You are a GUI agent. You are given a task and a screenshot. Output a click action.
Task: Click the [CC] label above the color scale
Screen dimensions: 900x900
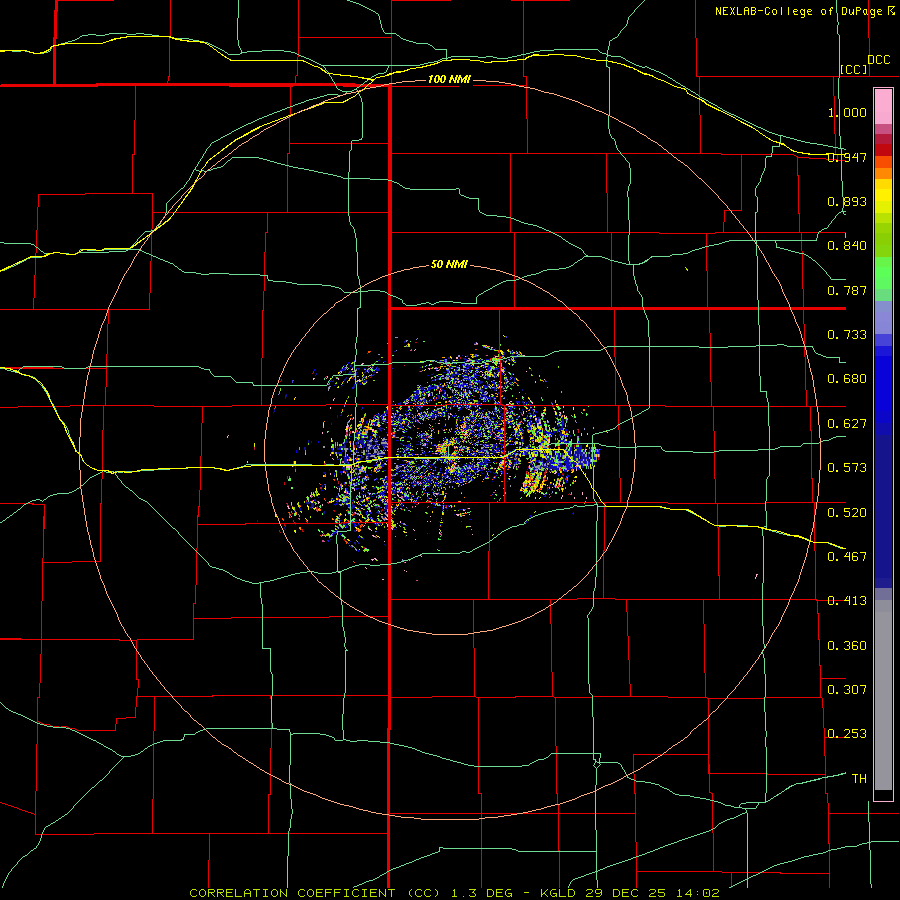(x=854, y=69)
